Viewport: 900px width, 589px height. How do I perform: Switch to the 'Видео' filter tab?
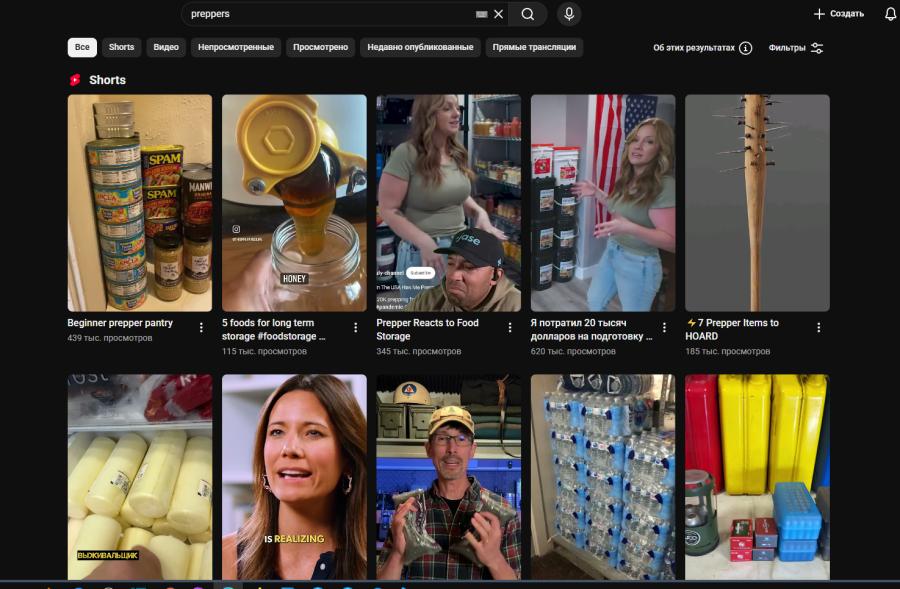[x=166, y=47]
